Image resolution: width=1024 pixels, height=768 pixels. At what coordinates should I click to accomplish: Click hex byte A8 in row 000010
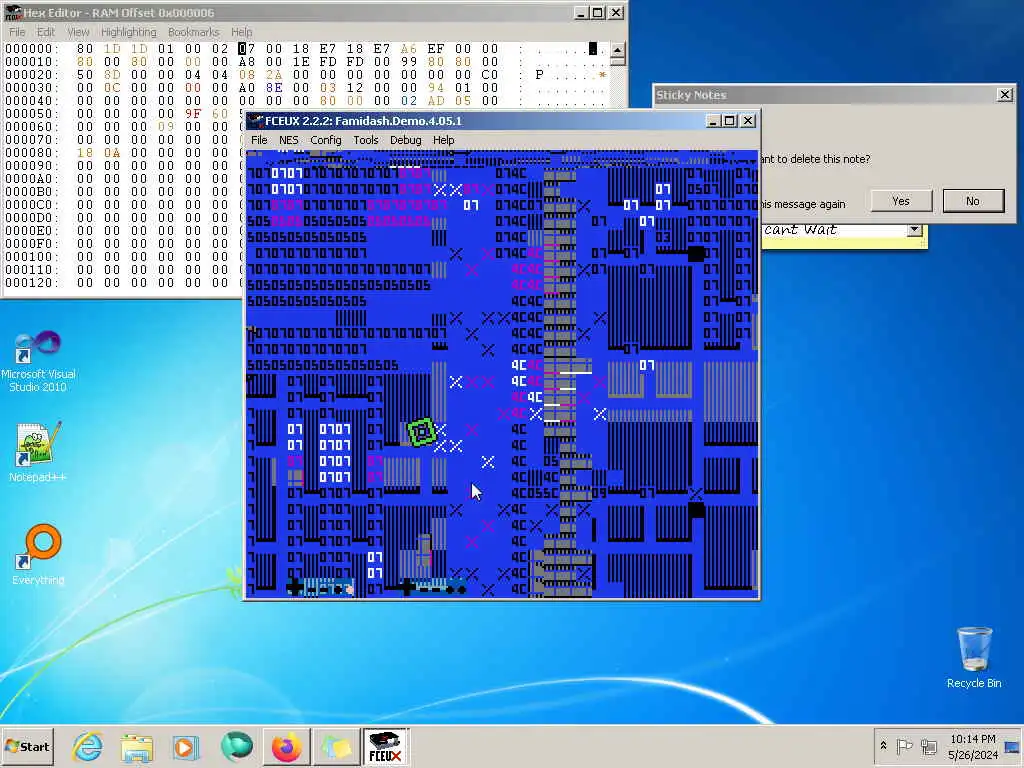(x=247, y=62)
